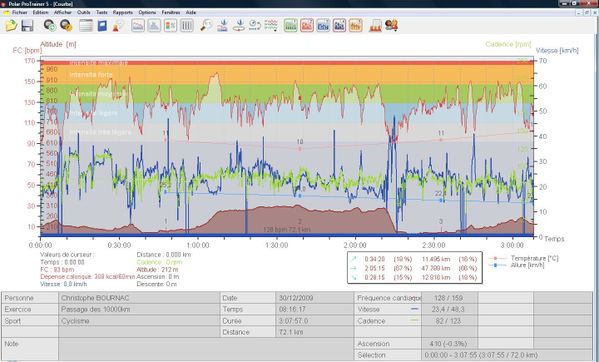Select the distribution graph view icon

click(x=154, y=26)
